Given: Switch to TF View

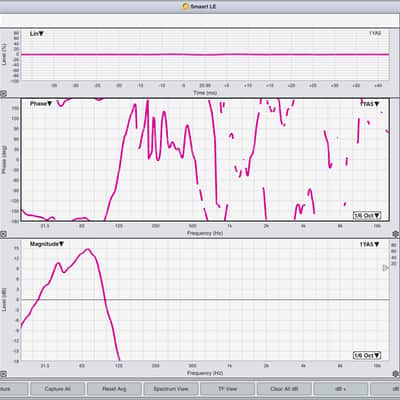Looking at the screenshot, I should (x=227, y=389).
